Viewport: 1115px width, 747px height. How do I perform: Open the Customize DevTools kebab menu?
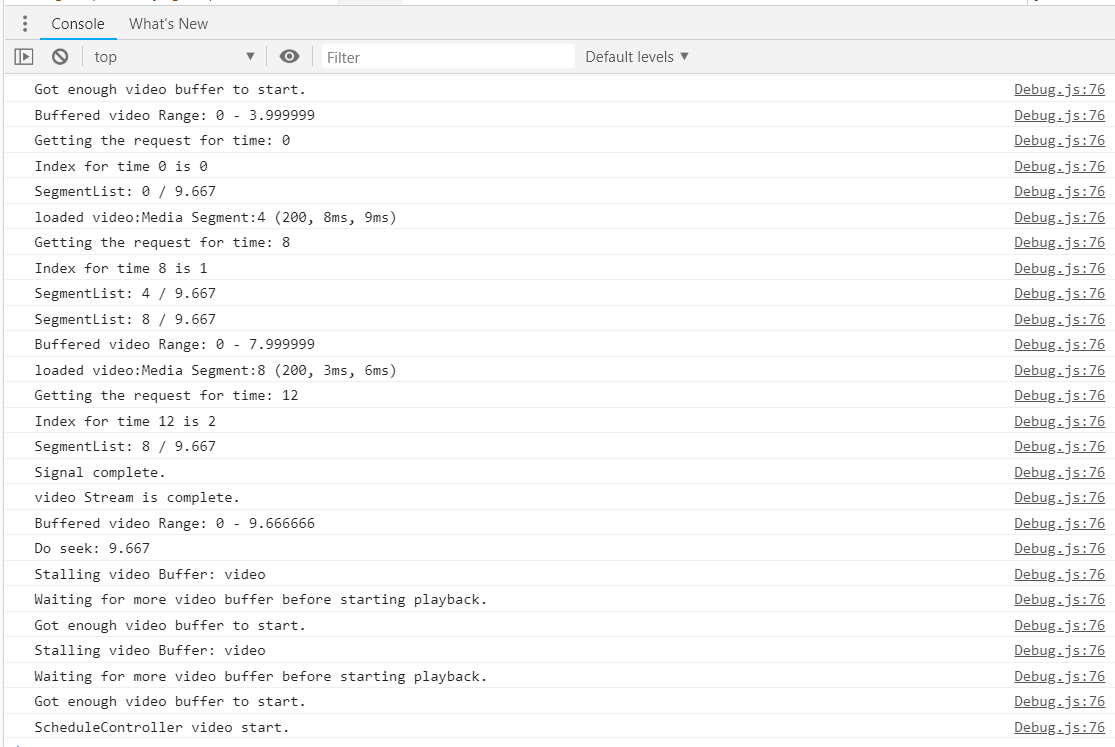click(24, 23)
